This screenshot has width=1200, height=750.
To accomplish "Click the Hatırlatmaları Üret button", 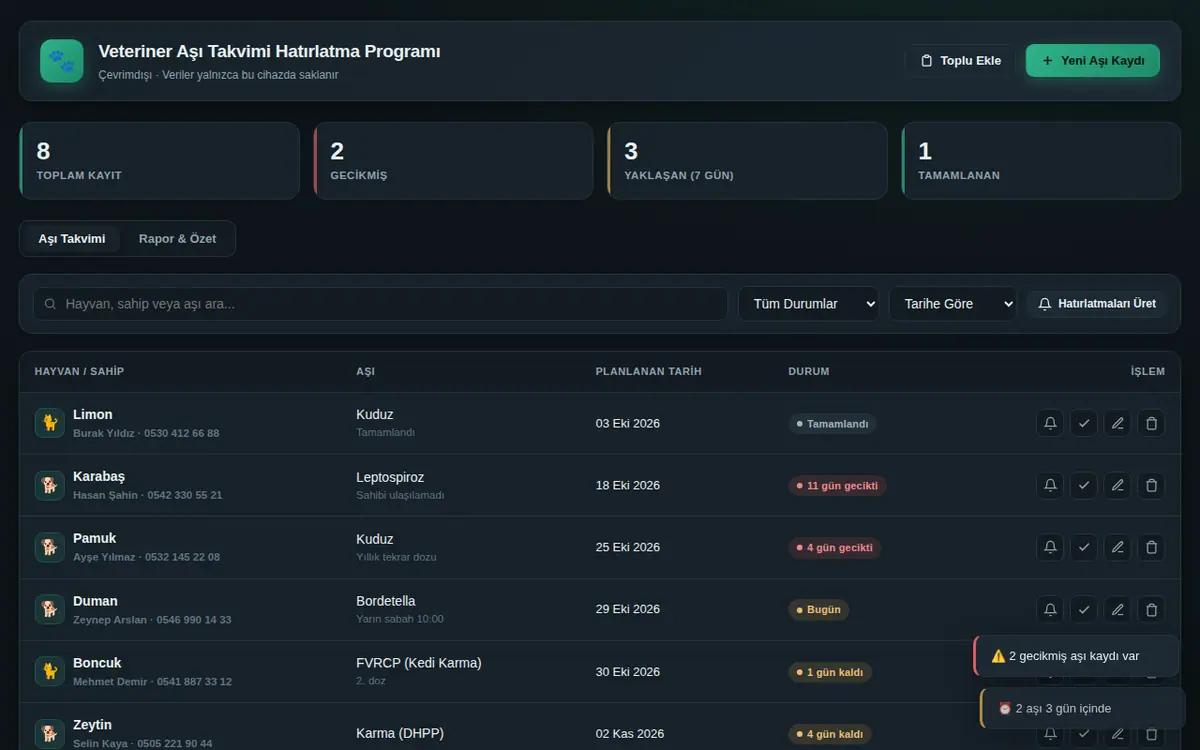I will (1097, 304).
